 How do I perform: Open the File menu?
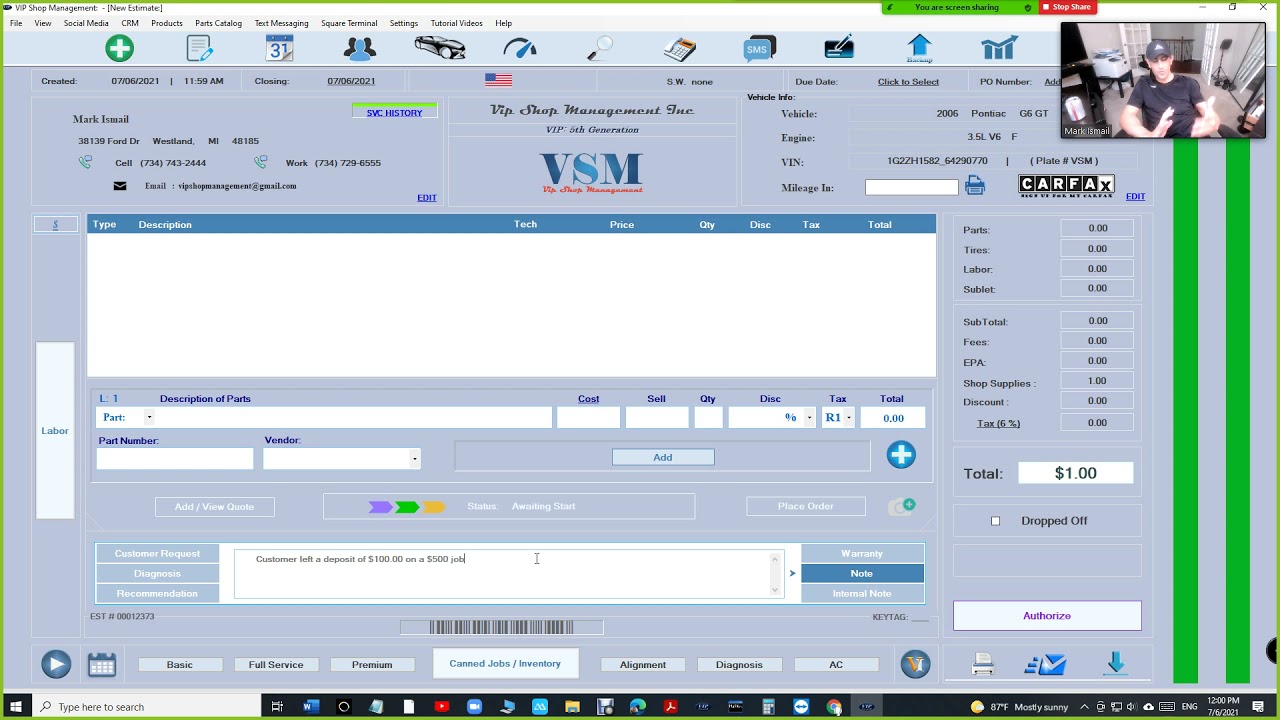pyautogui.click(x=16, y=23)
